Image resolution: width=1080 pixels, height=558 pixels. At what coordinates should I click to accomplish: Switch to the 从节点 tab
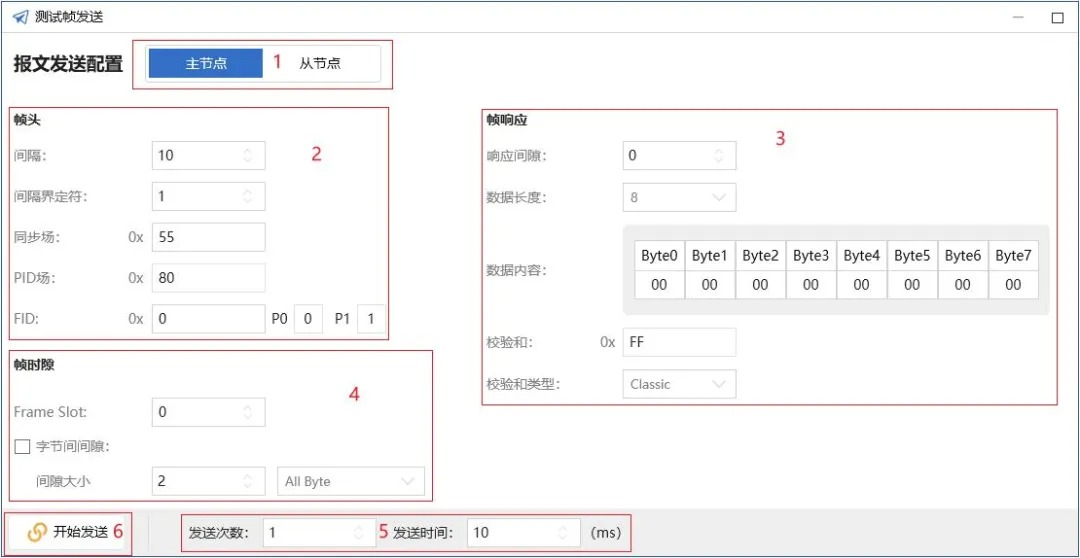click(320, 64)
